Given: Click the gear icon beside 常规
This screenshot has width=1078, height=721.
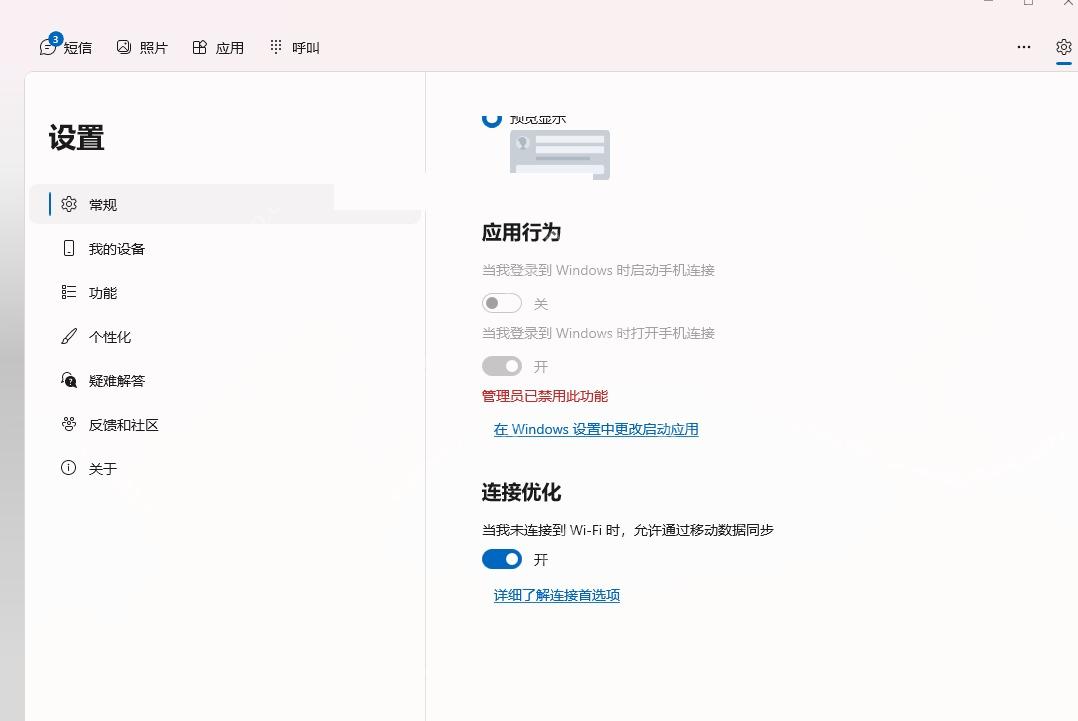Looking at the screenshot, I should coord(69,204).
